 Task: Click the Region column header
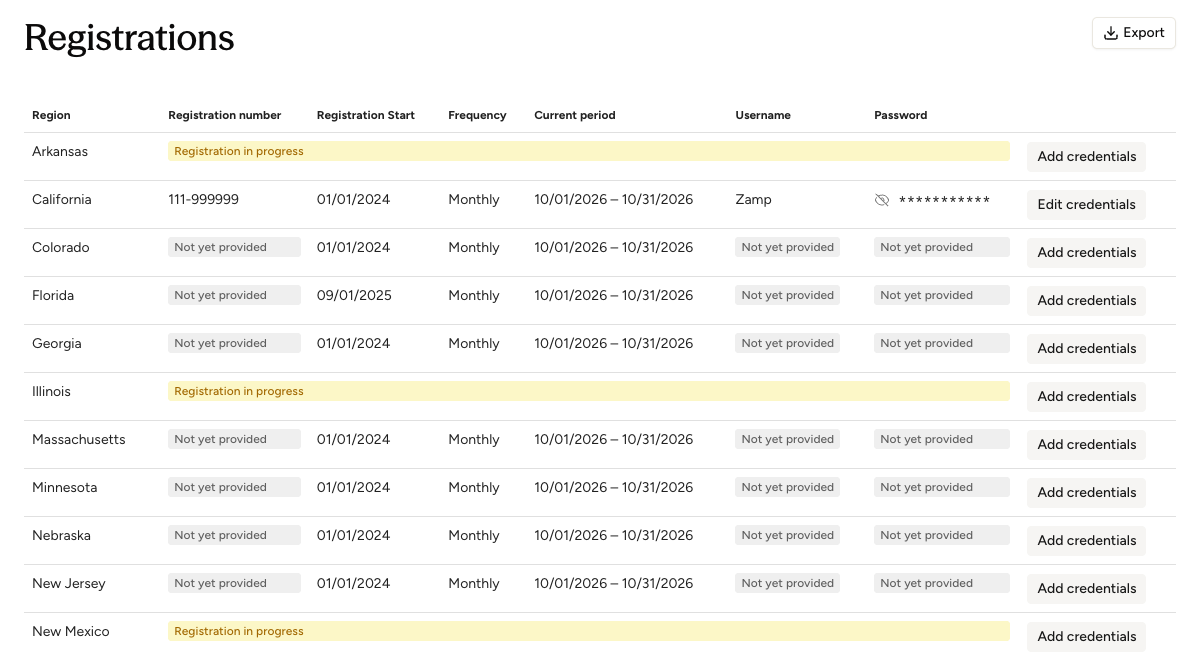click(51, 116)
